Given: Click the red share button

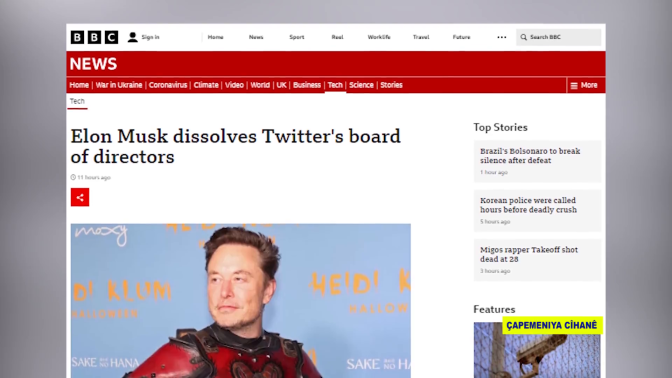Looking at the screenshot, I should pyautogui.click(x=80, y=197).
